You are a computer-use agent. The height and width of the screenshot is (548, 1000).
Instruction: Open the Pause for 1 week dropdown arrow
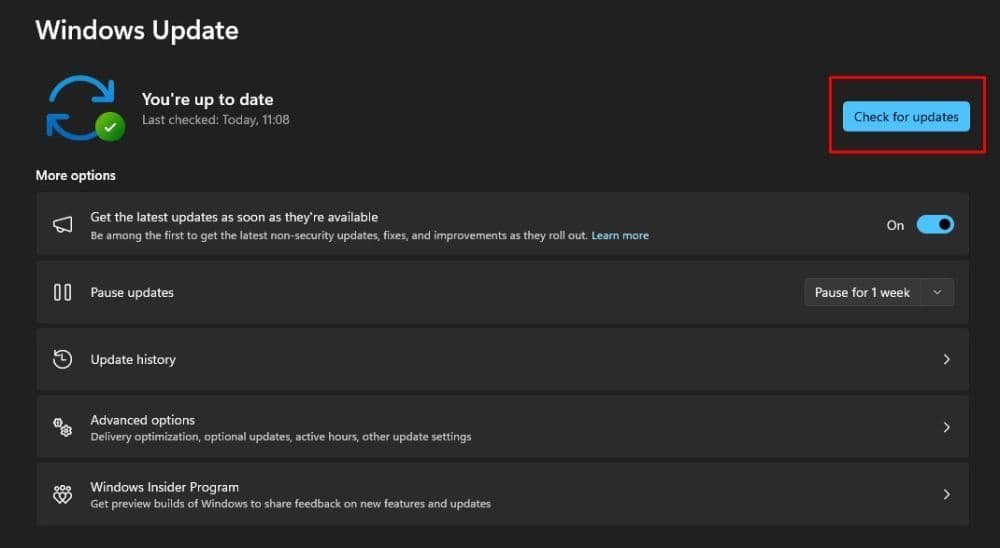tap(937, 292)
